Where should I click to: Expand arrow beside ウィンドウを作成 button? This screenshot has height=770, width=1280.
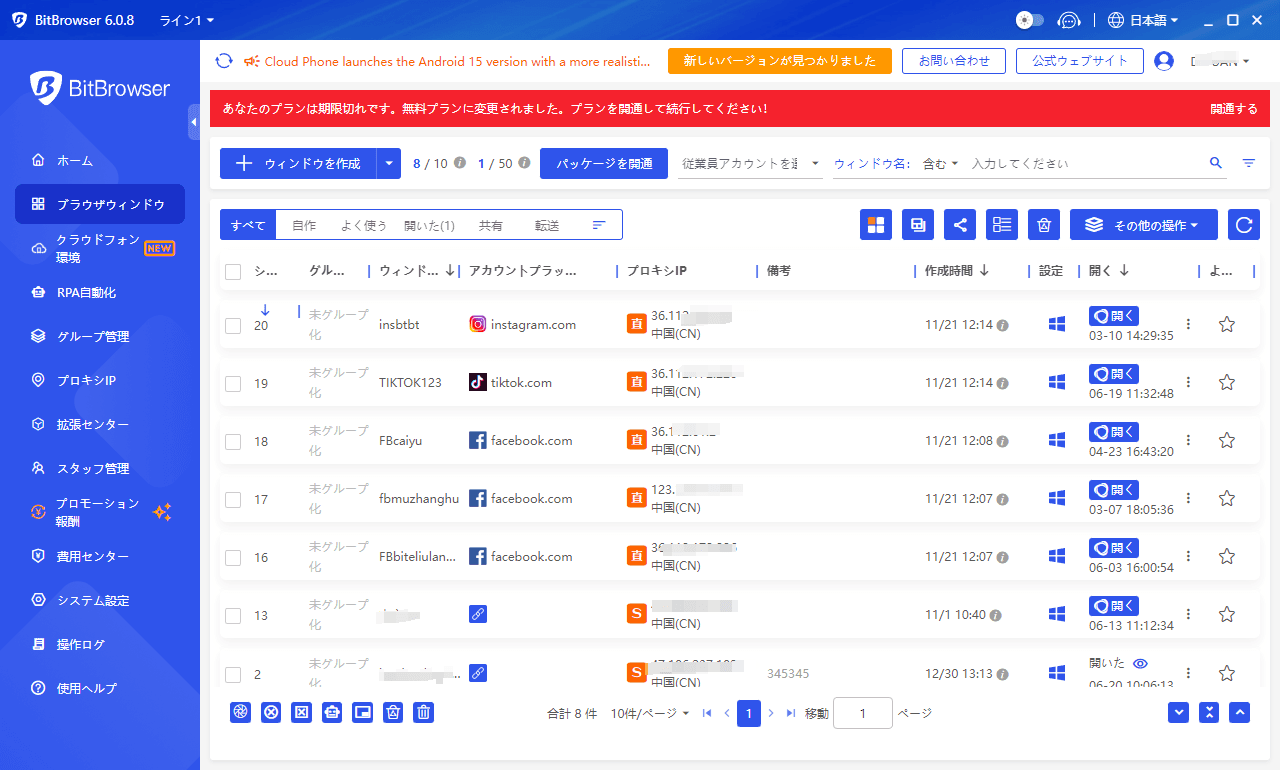(x=388, y=163)
